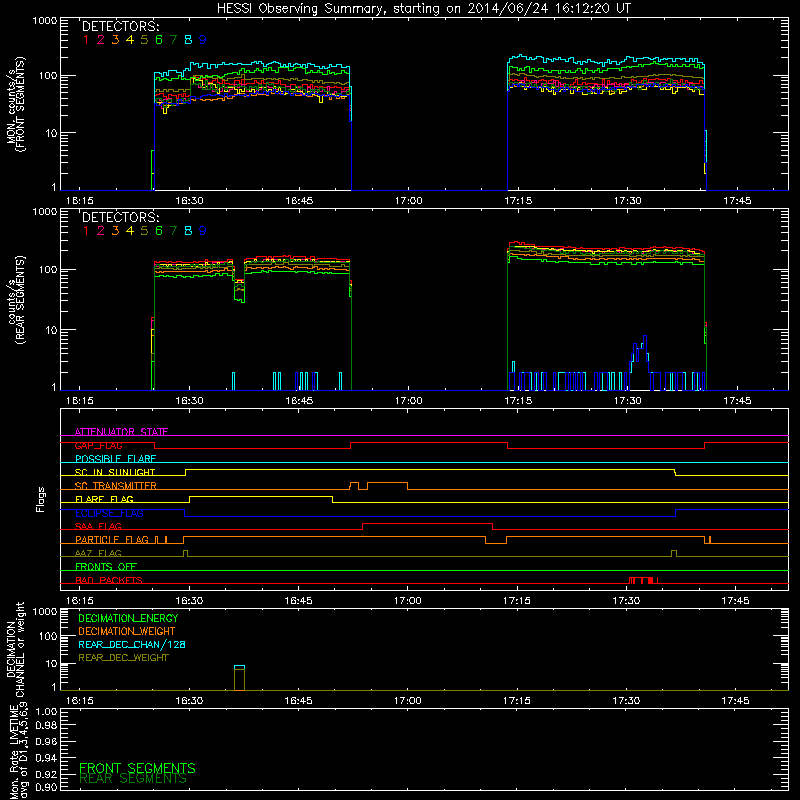Click the FLARE_FLAG label
The image size is (800, 800).
(x=104, y=499)
